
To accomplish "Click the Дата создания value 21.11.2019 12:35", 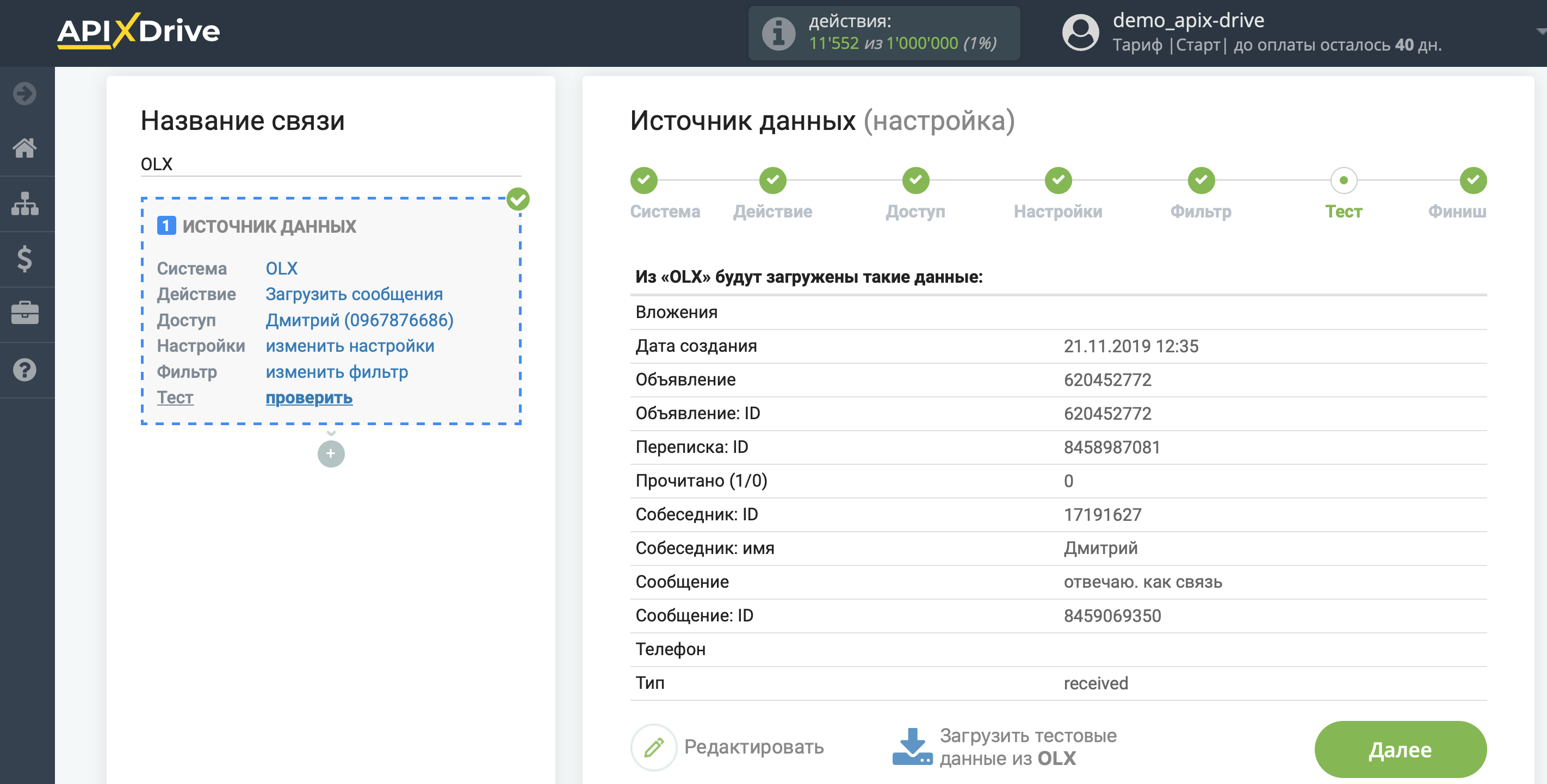I will [x=1131, y=346].
